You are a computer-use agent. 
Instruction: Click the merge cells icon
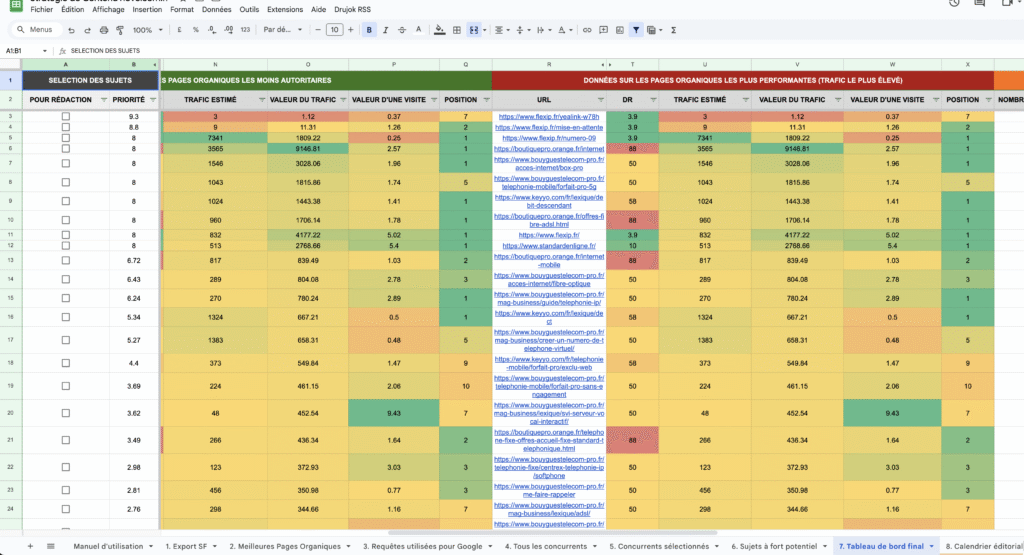[474, 30]
